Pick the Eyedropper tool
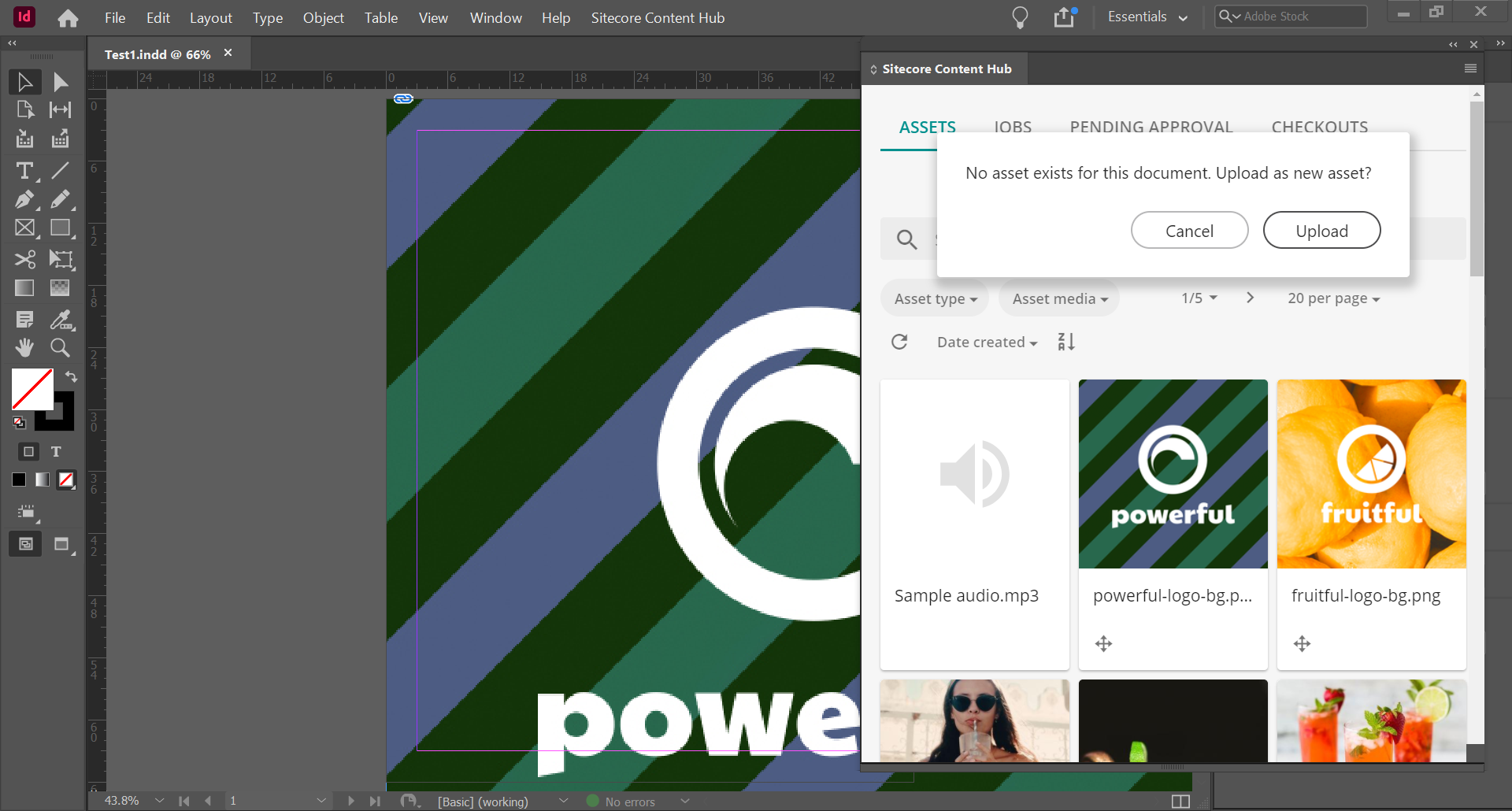This screenshot has height=811, width=1512. point(60,320)
